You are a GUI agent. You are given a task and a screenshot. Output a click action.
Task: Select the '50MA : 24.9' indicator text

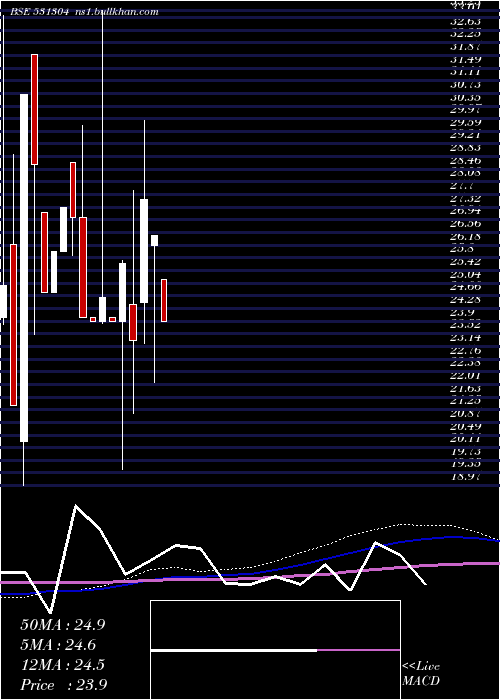coord(63,625)
